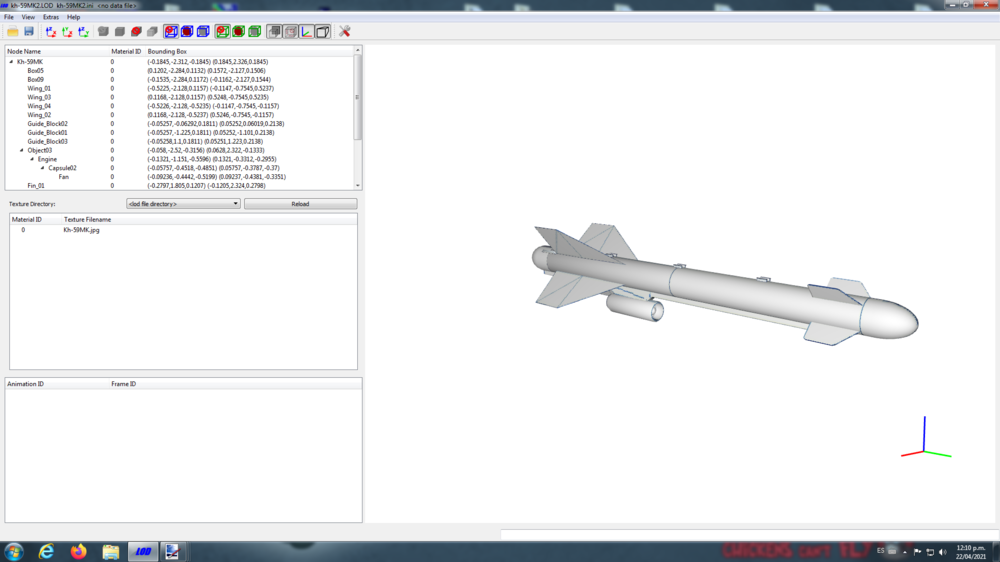Switch to the Y-X axis view
The width and height of the screenshot is (1000, 562).
pos(67,31)
